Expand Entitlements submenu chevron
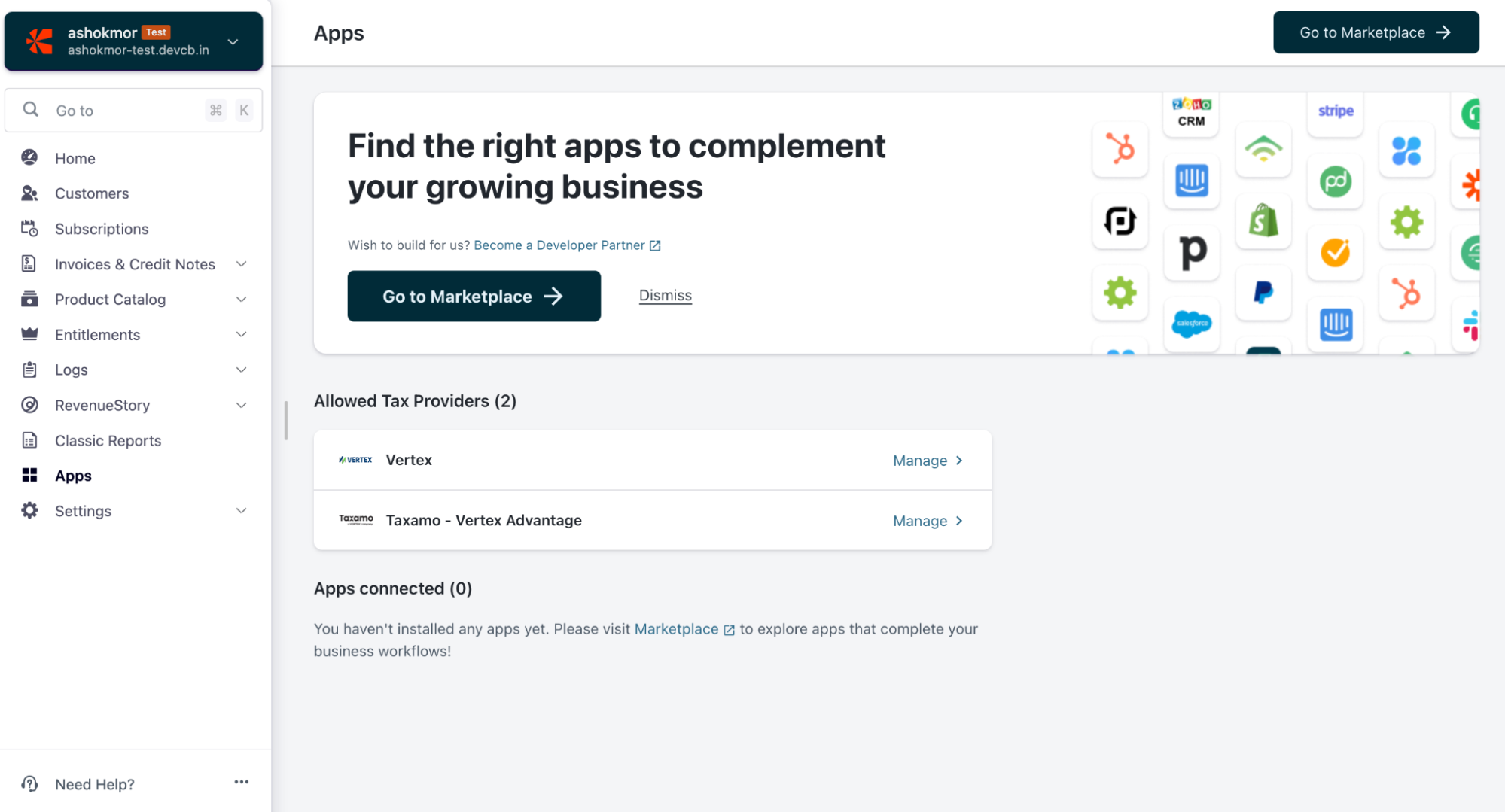Image resolution: width=1505 pixels, height=812 pixels. click(x=241, y=334)
